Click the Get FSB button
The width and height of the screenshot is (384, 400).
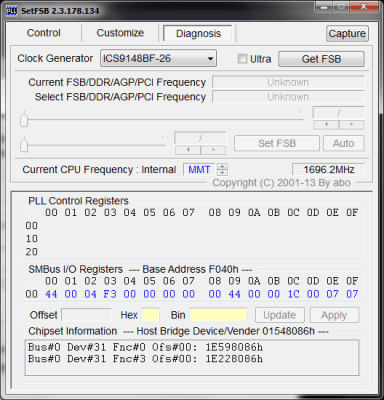tap(321, 59)
